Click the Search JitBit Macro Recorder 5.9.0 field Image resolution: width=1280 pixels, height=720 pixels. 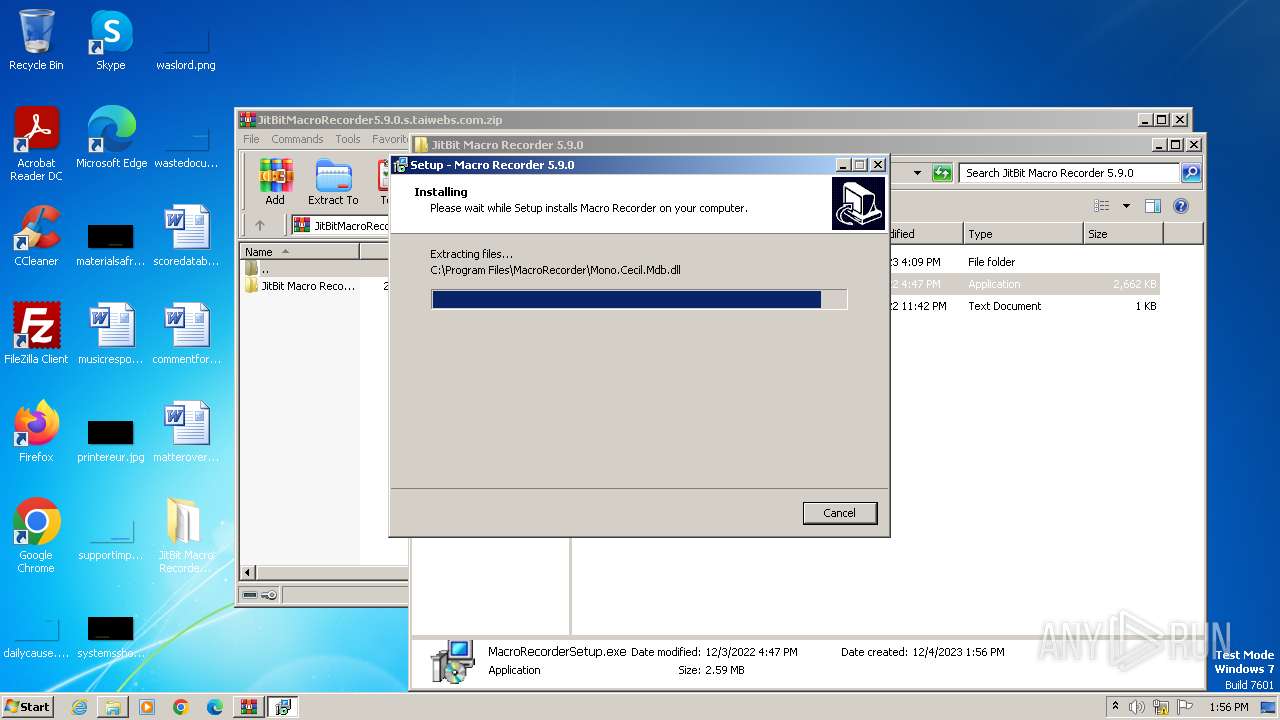pyautogui.click(x=1070, y=173)
